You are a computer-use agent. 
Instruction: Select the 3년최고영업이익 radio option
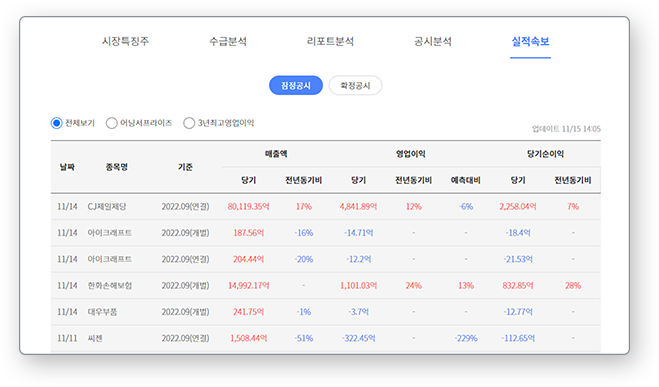(x=189, y=123)
